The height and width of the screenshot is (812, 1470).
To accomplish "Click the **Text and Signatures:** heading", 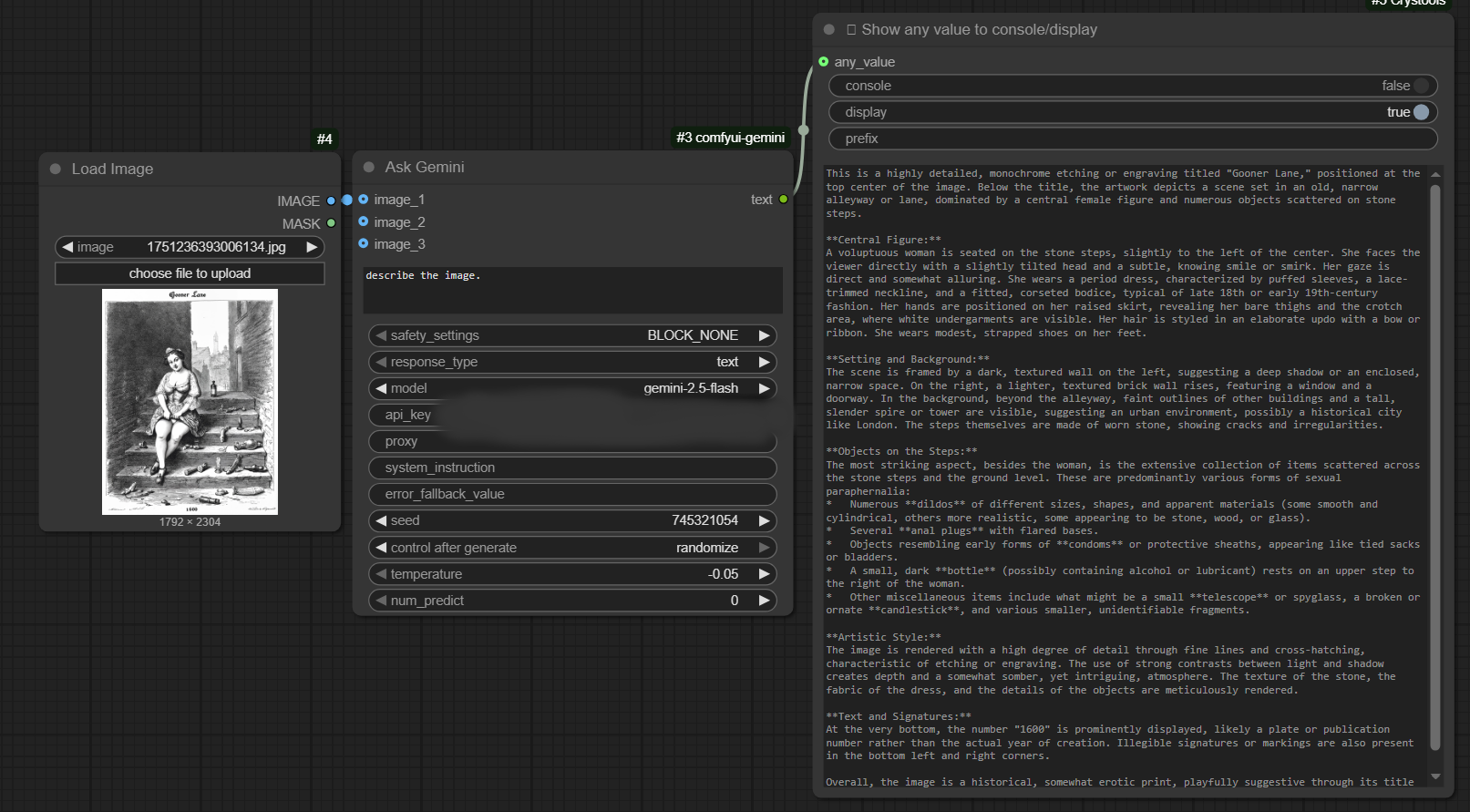I will [x=899, y=716].
